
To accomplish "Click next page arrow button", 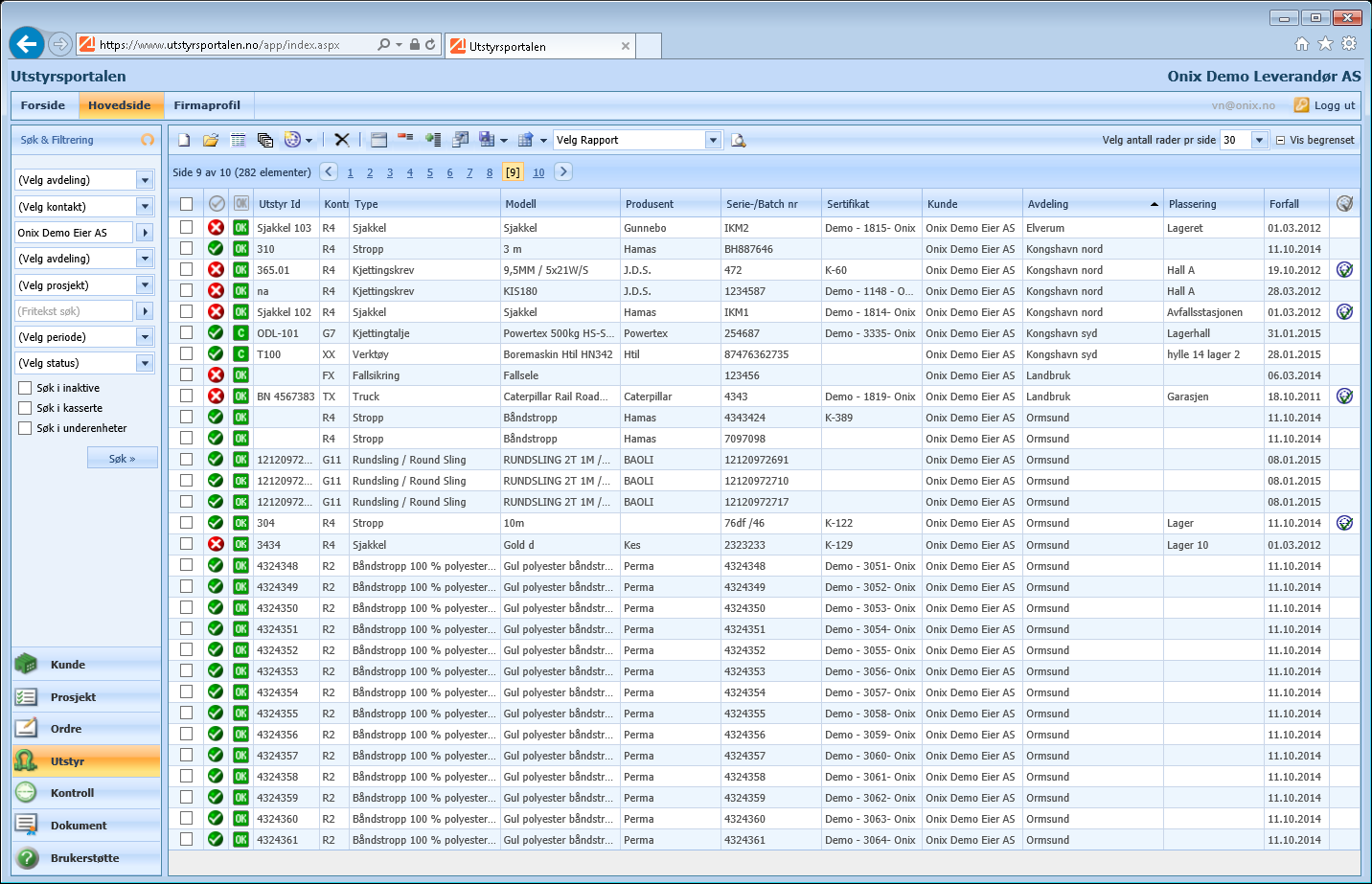I will tap(563, 171).
